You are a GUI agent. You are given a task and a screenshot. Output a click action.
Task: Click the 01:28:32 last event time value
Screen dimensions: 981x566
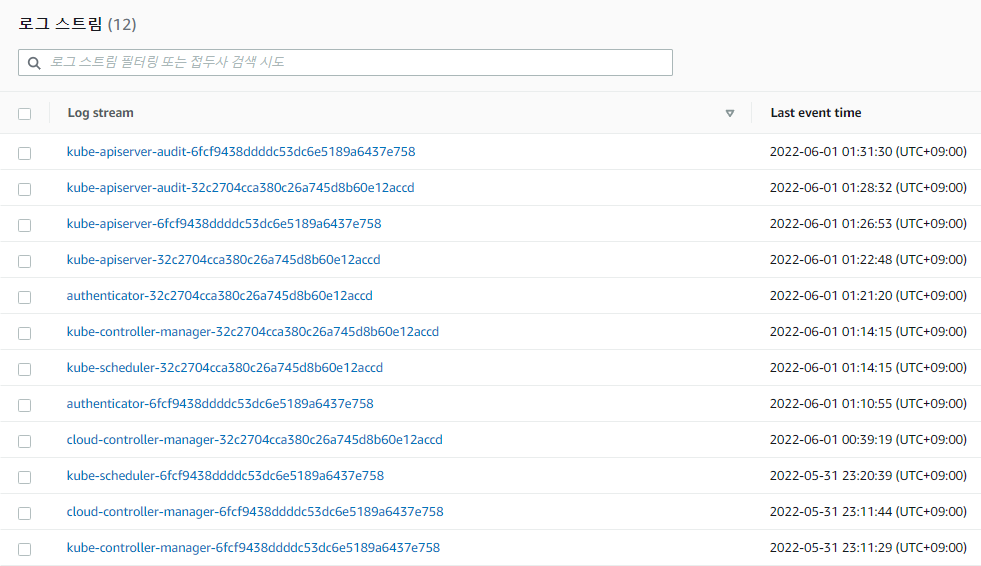(x=868, y=188)
